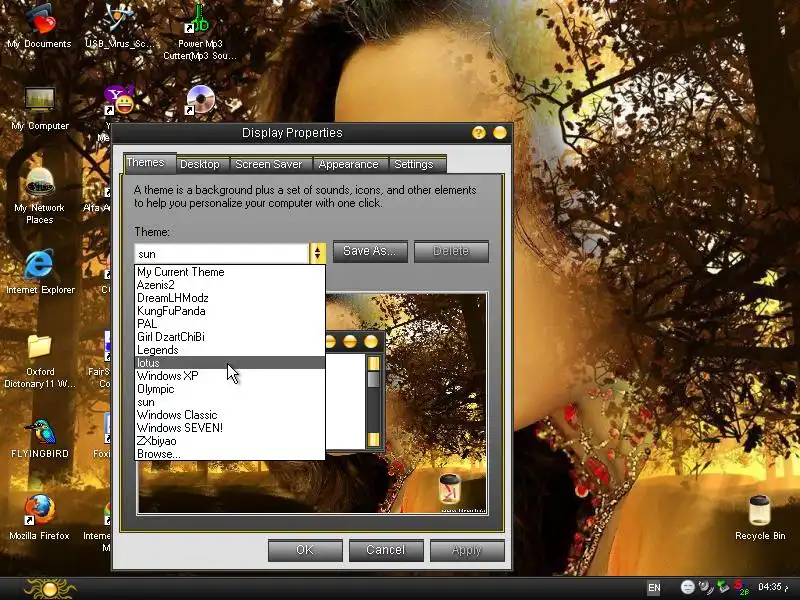Collapse the Theme dropdown using its arrow

pos(317,253)
